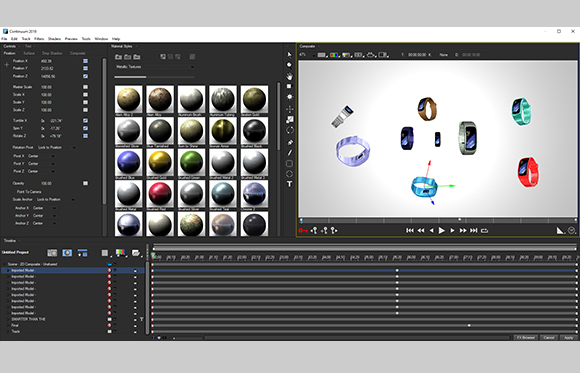Open Pivot Y dropdown
This screenshot has width=580, height=373.
41,164
